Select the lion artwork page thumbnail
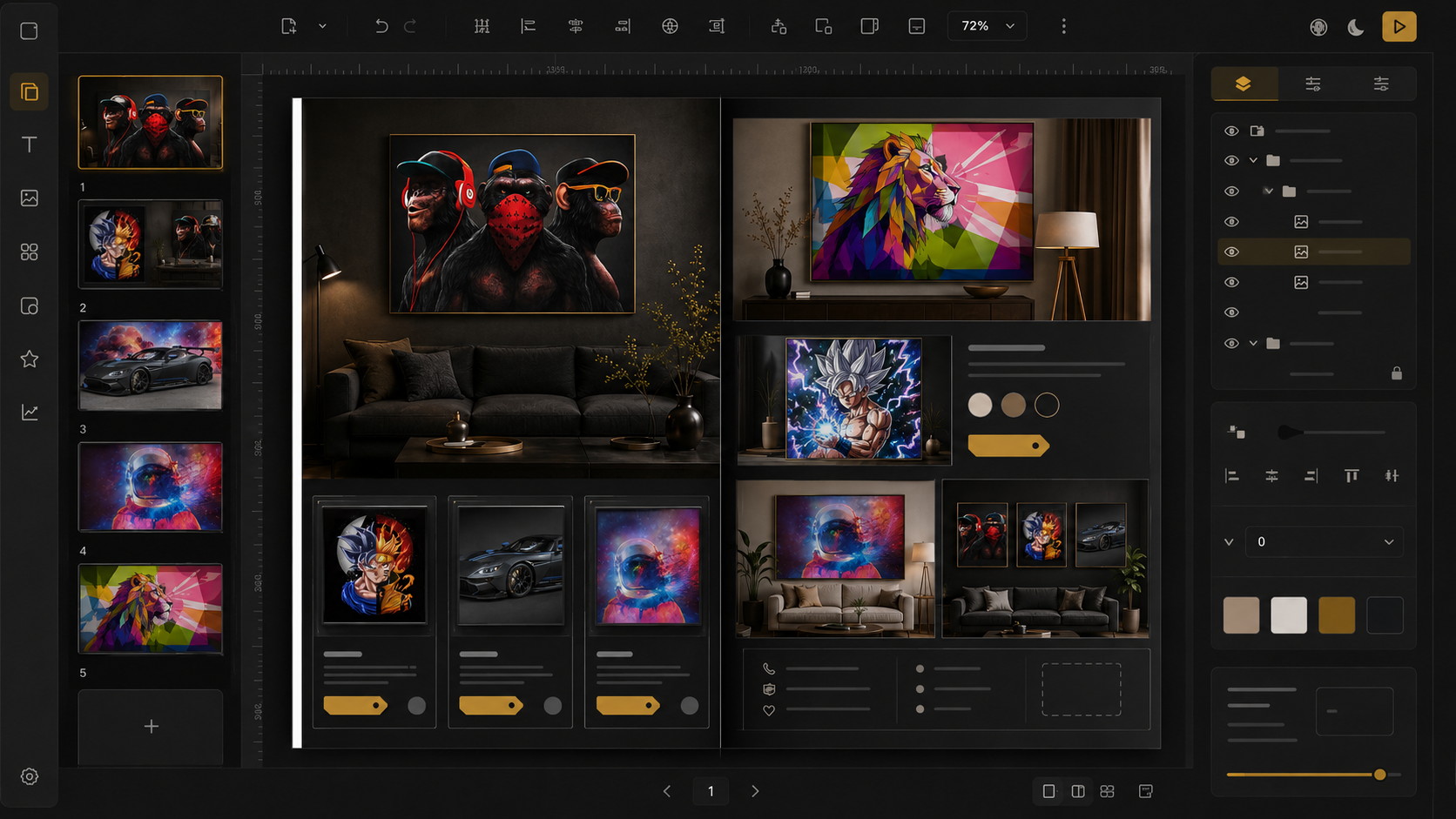Viewport: 1456px width, 819px height. pos(151,608)
